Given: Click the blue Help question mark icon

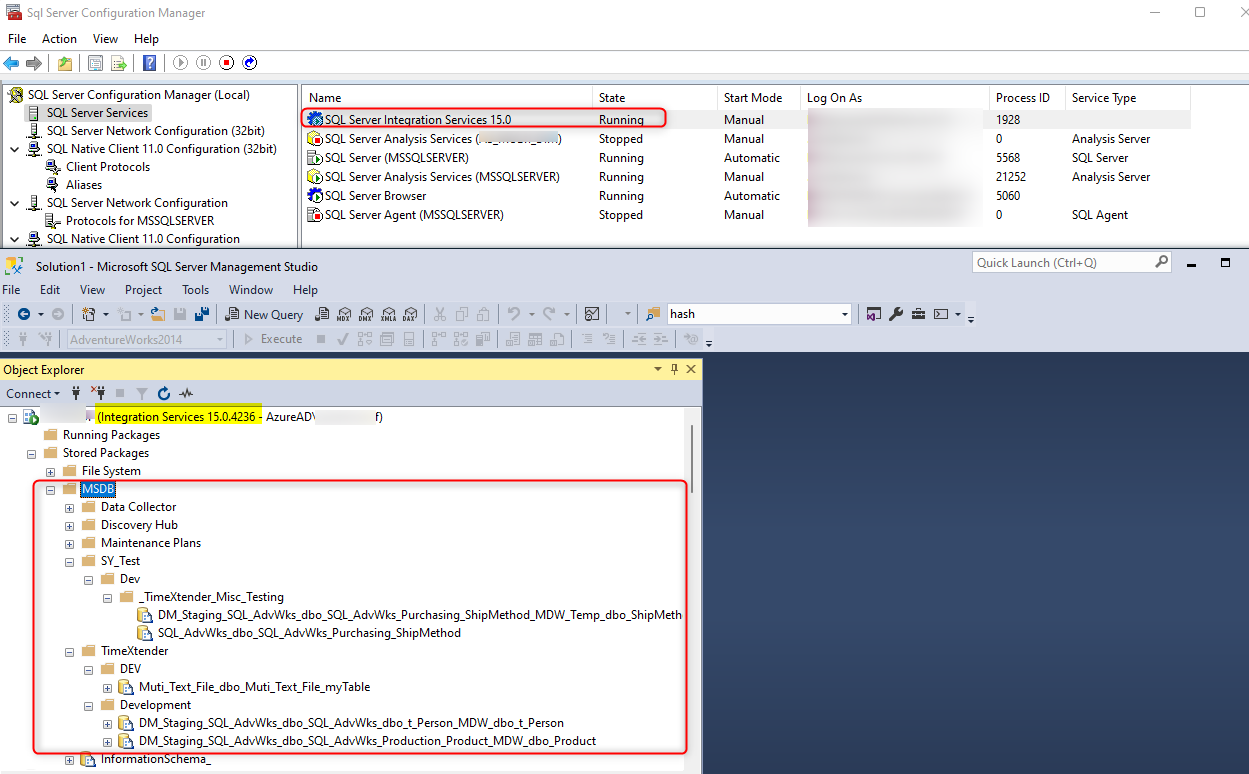Looking at the screenshot, I should [x=150, y=63].
